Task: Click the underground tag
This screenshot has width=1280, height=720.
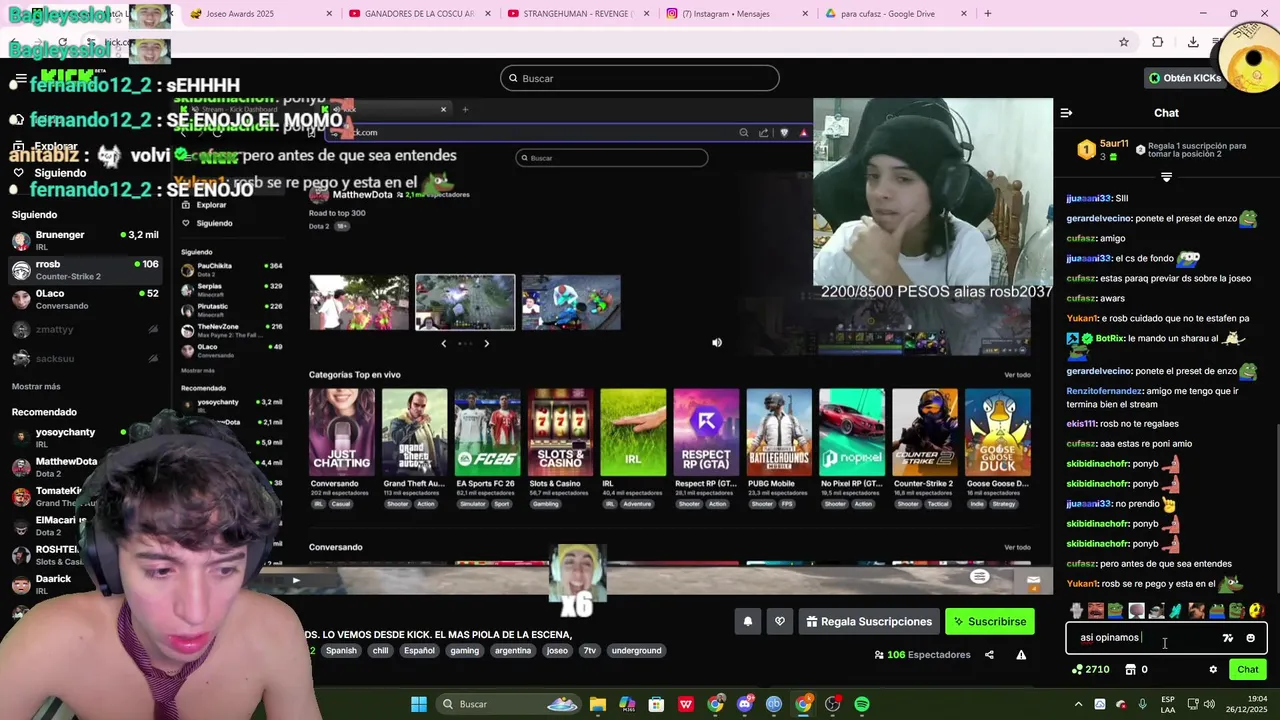Action: [636, 651]
